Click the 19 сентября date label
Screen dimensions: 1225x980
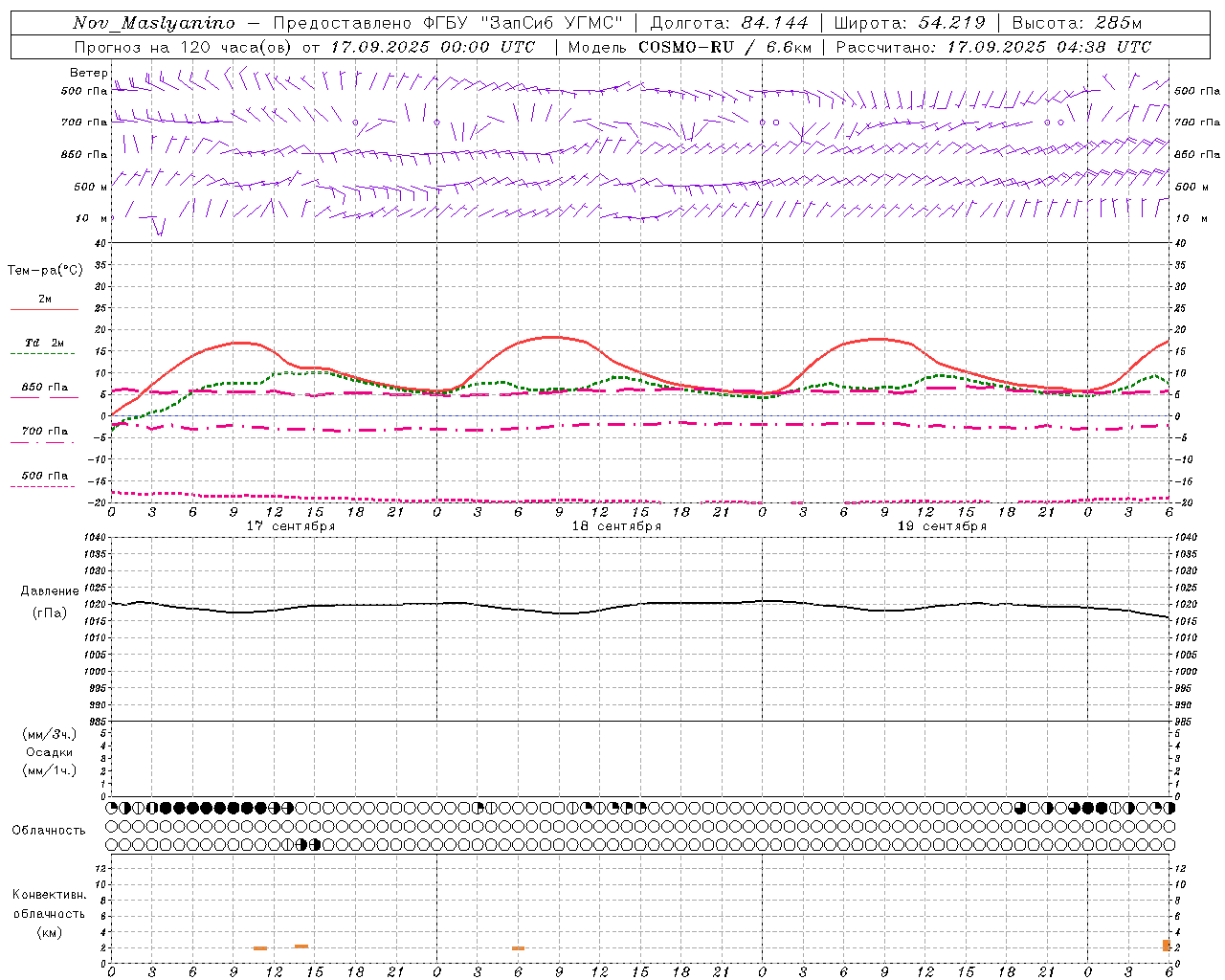pos(942,526)
